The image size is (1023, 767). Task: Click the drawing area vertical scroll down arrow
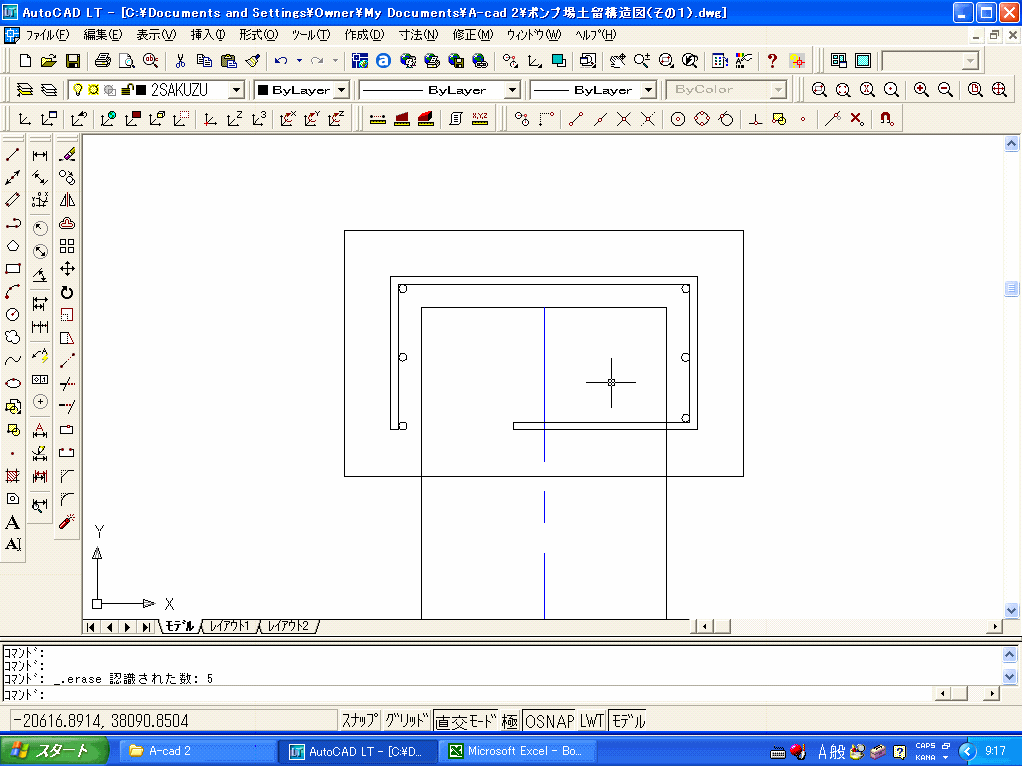(x=1011, y=610)
